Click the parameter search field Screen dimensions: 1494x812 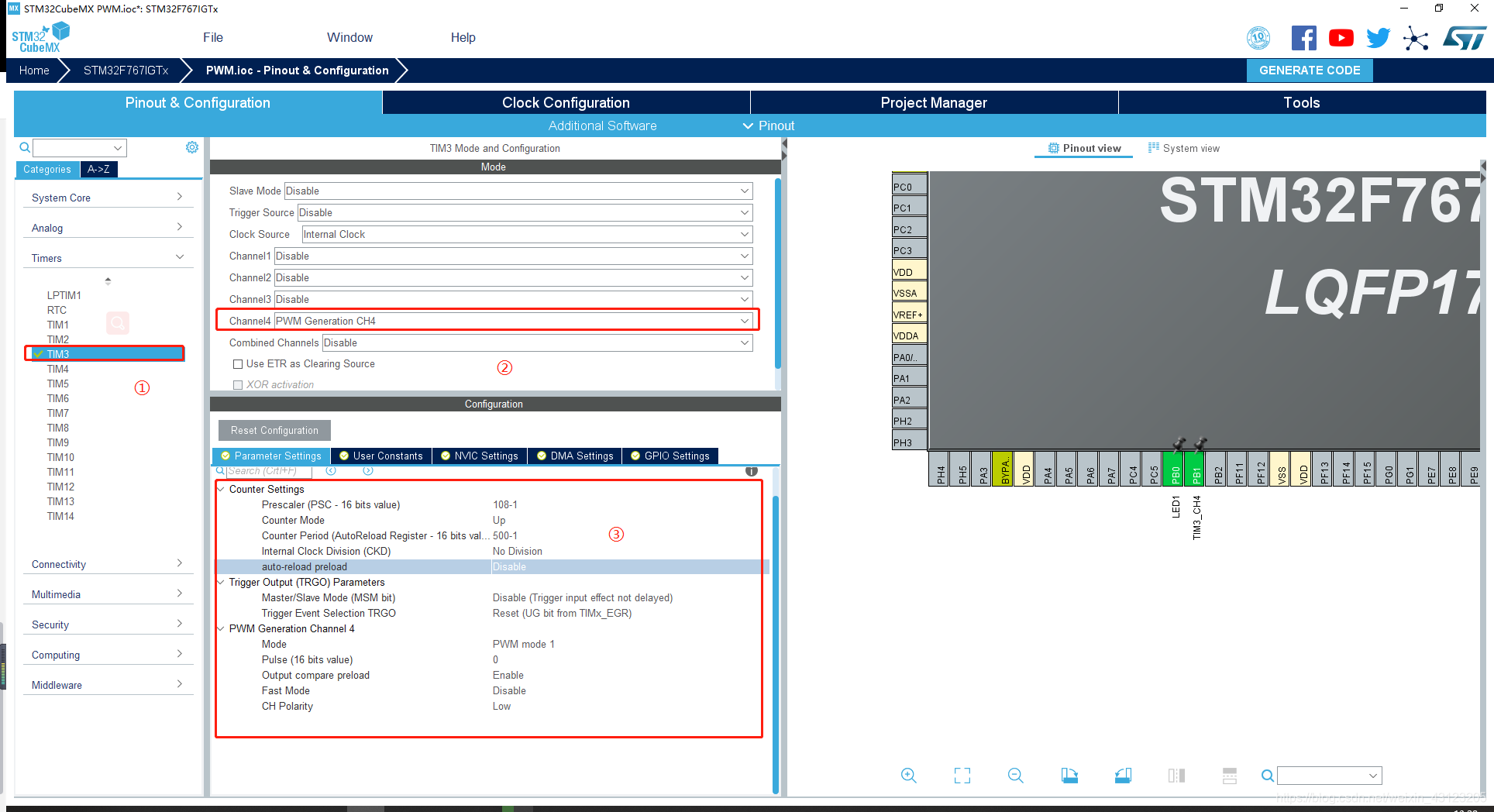tap(268, 471)
